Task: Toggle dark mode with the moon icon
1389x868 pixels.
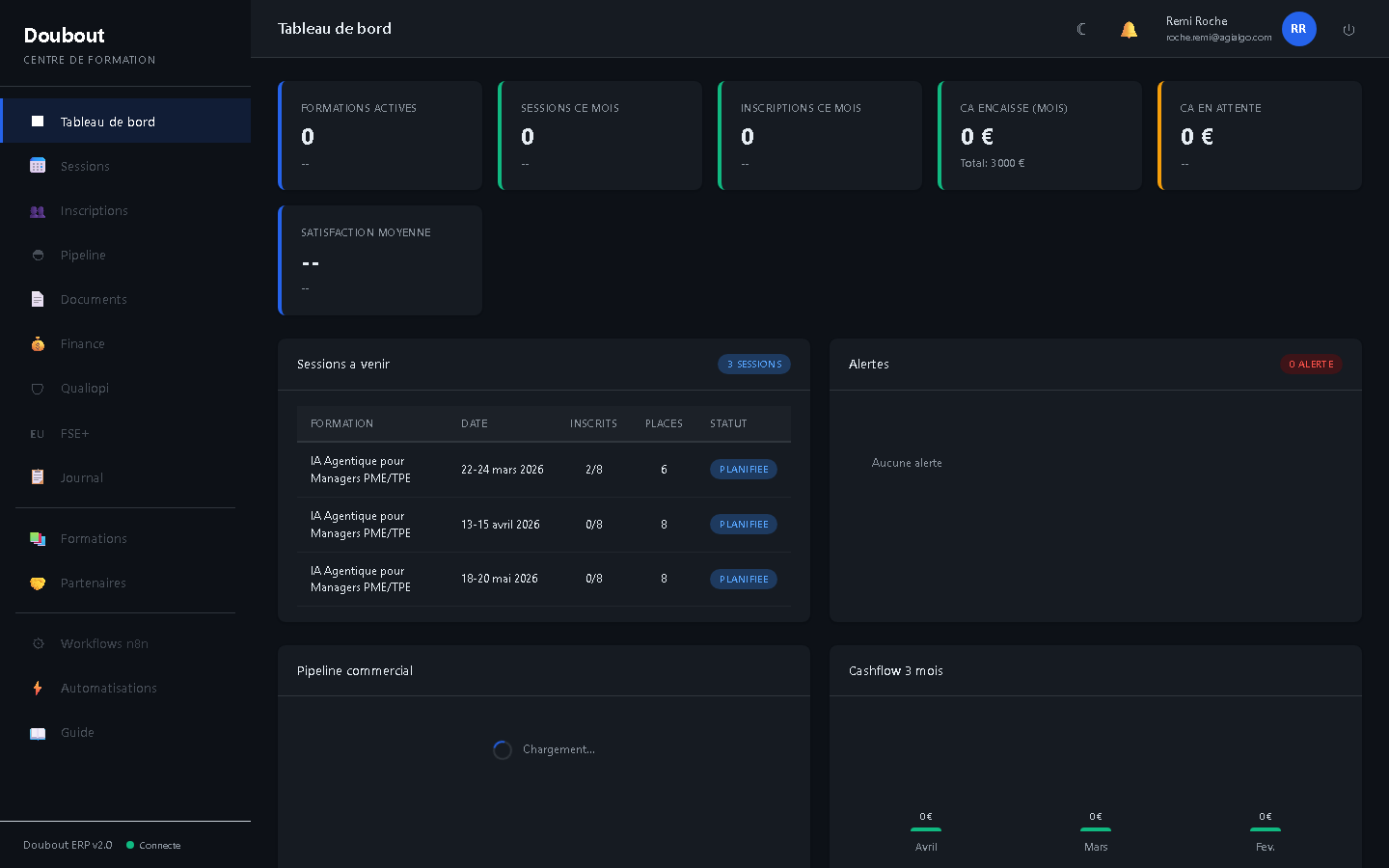Action: [1081, 29]
